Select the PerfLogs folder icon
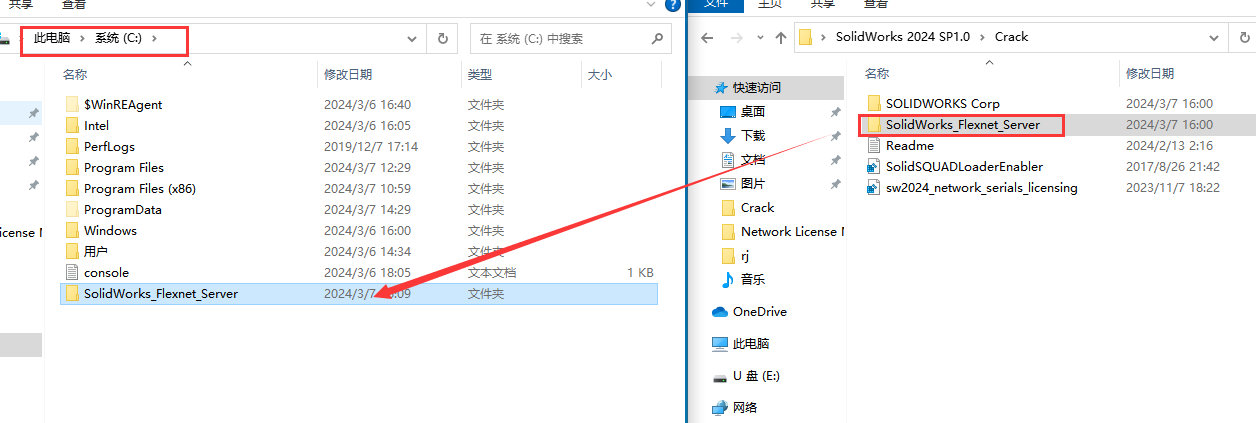 point(71,146)
